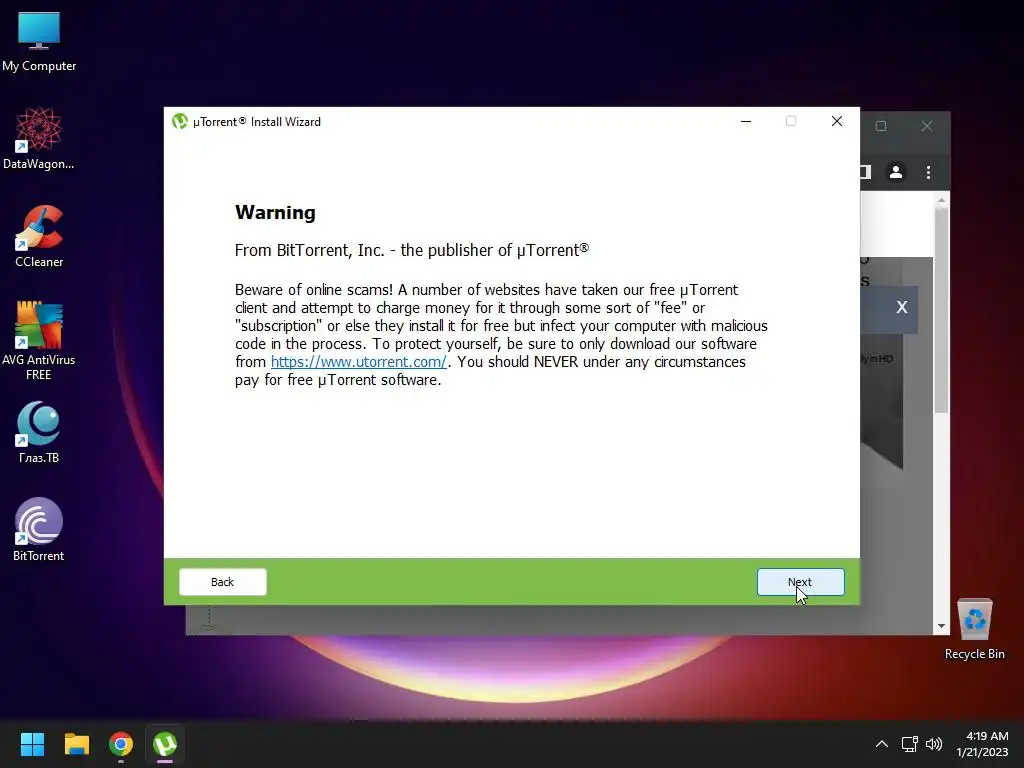
Task: Open the My Computer desktop icon
Action: pyautogui.click(x=39, y=42)
